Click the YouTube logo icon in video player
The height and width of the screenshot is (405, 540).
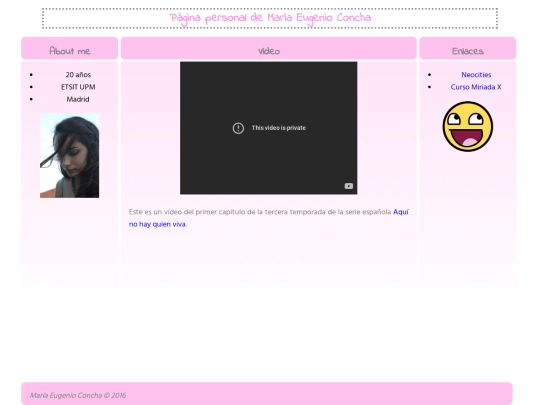[349, 186]
